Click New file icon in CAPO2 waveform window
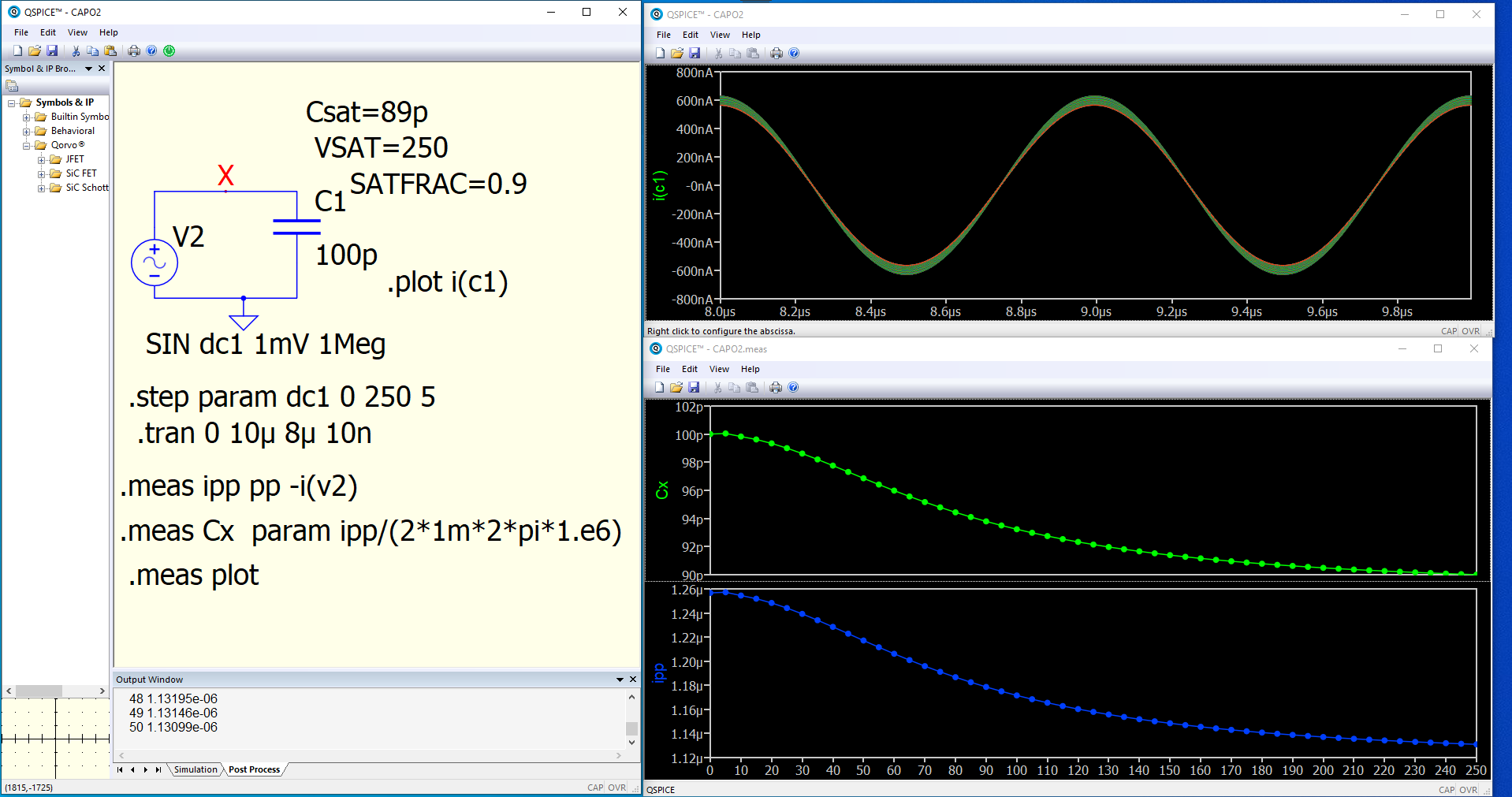The width and height of the screenshot is (1512, 797). (x=660, y=53)
